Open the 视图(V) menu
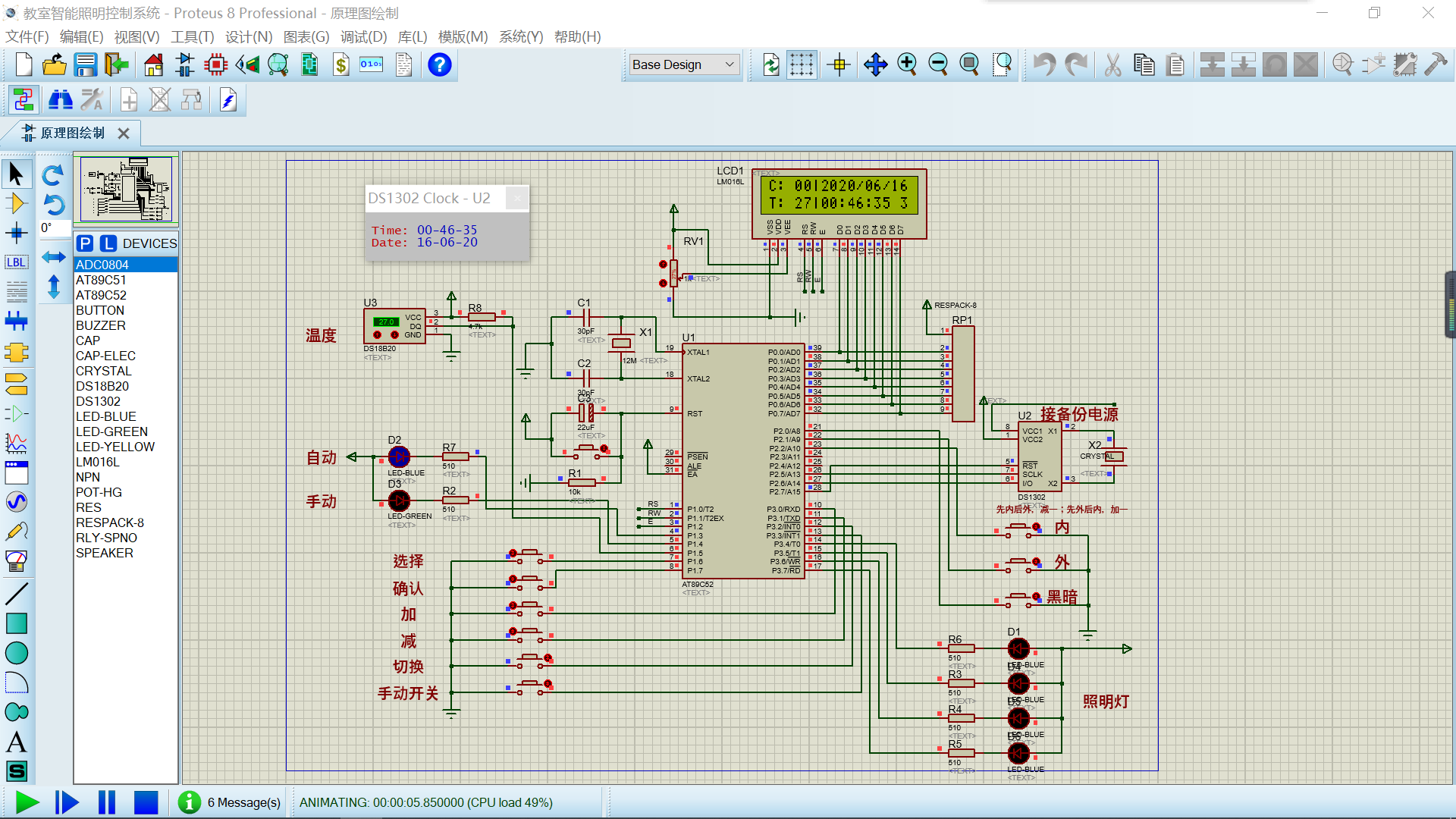 [x=137, y=36]
